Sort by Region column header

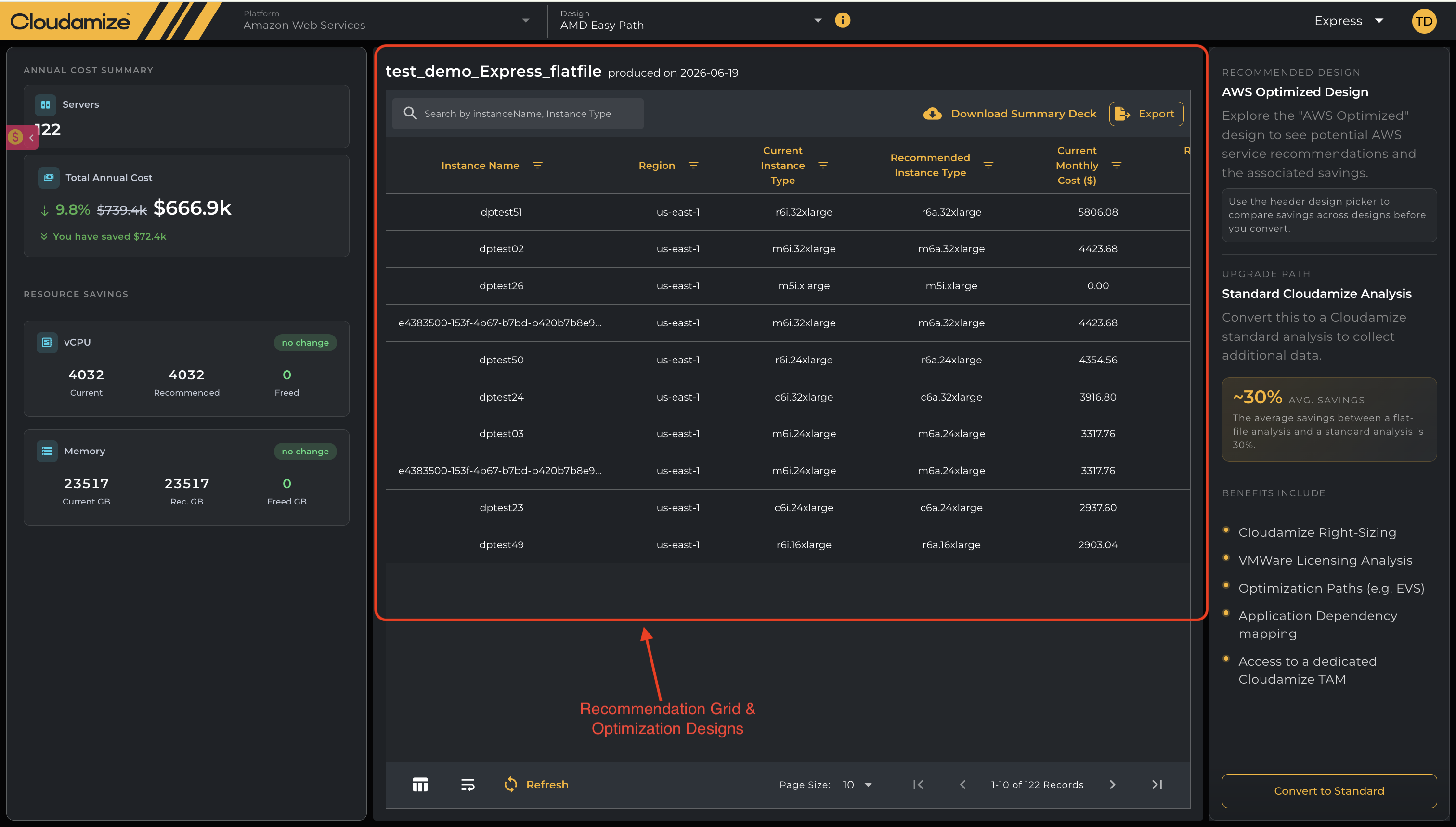tap(657, 165)
